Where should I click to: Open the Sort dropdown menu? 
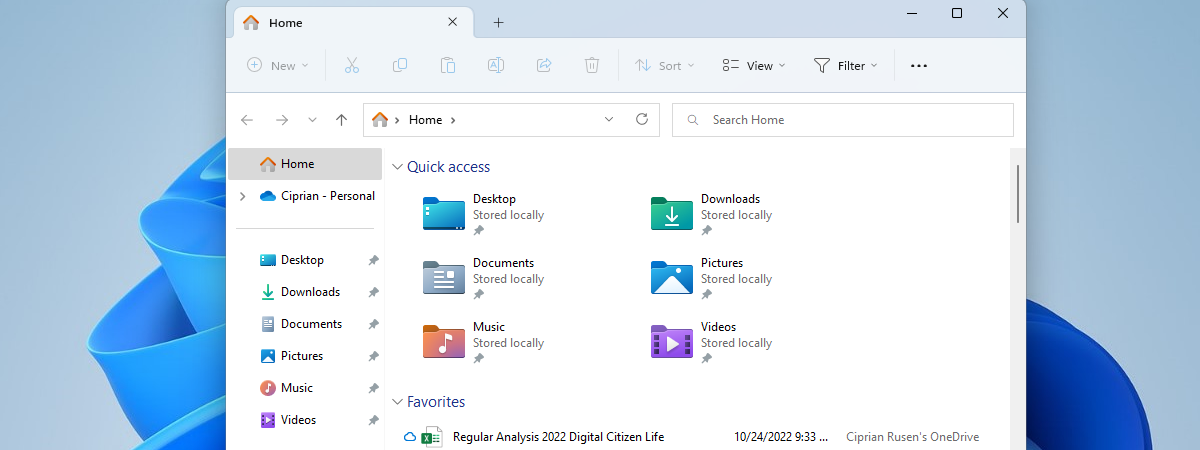[665, 66]
